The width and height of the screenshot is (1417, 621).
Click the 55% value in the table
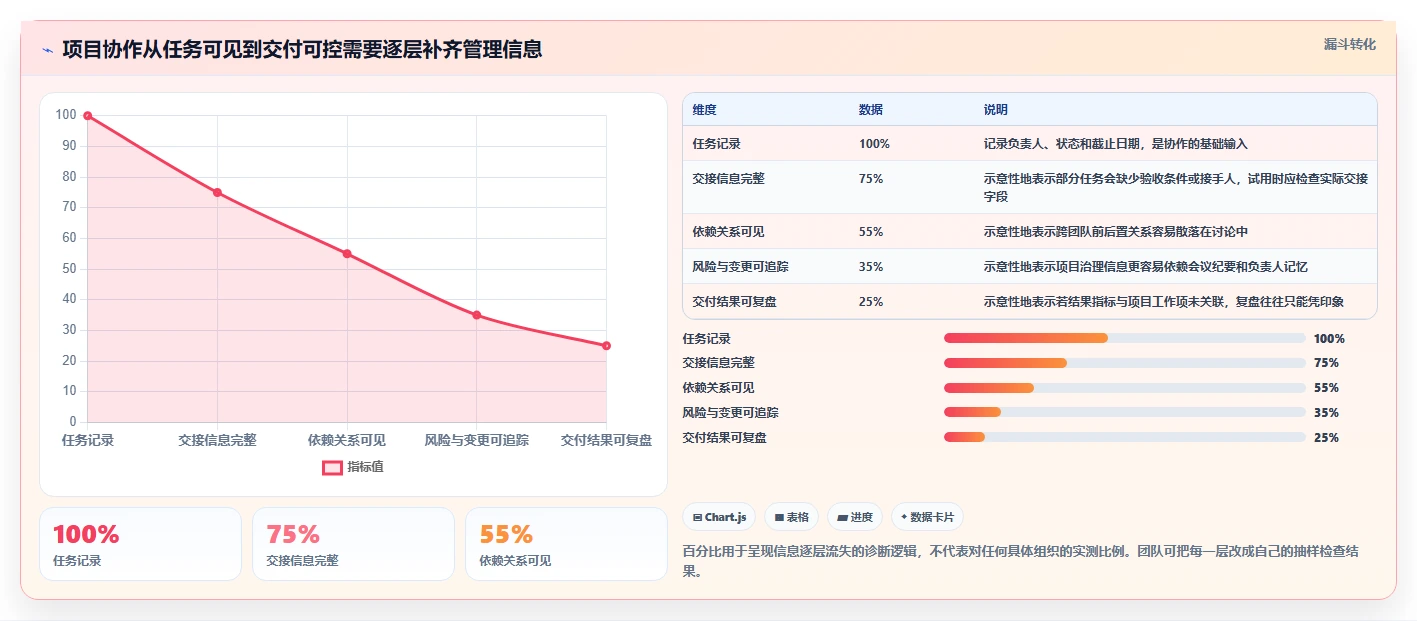(x=871, y=232)
